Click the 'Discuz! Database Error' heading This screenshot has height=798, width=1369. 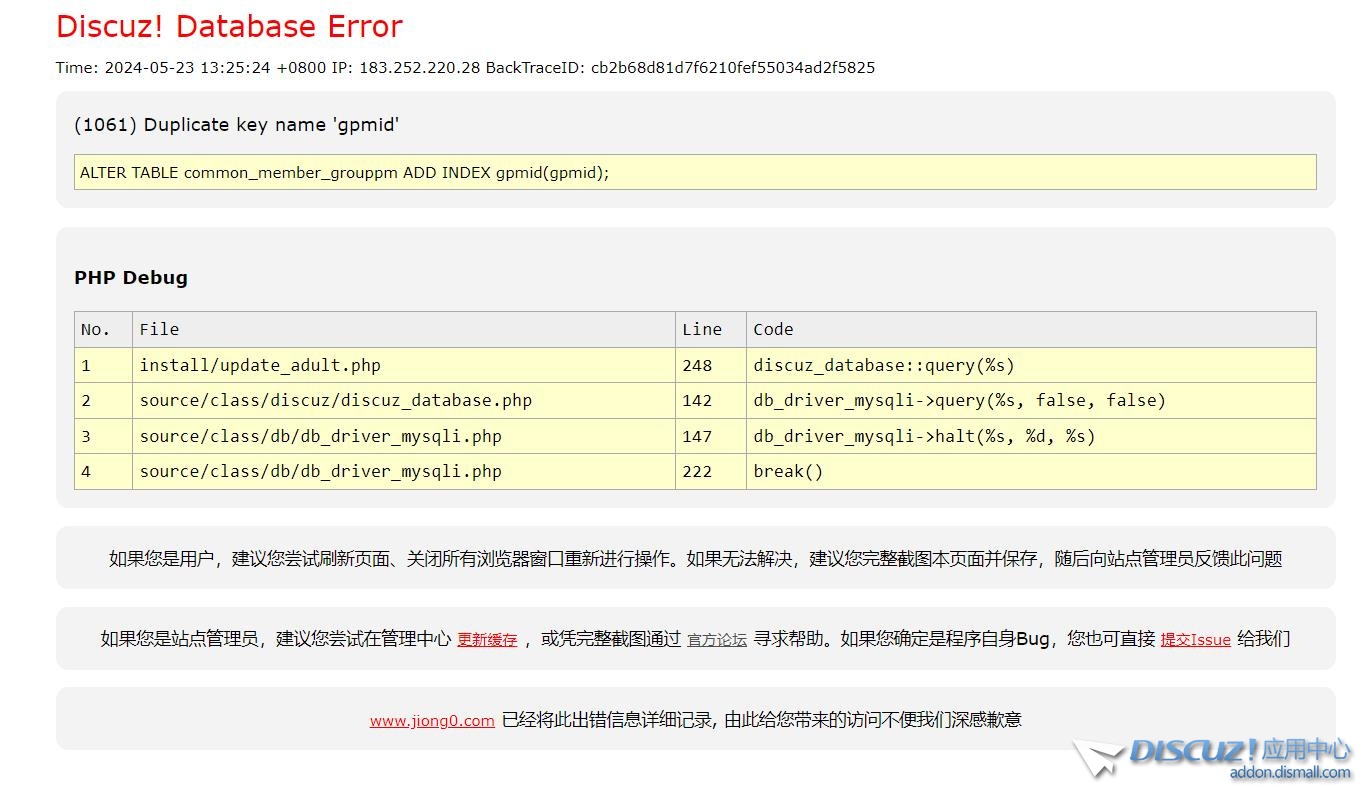229,26
